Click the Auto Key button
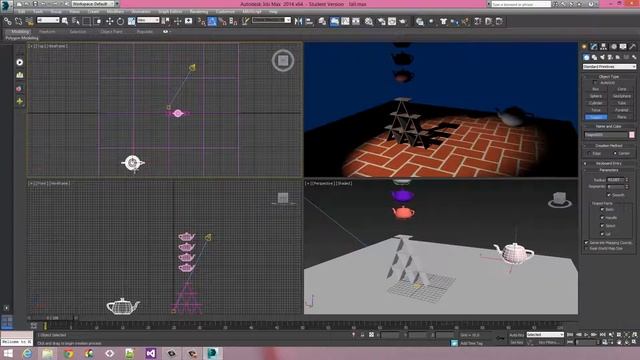The image size is (640, 360). pyautogui.click(x=516, y=335)
